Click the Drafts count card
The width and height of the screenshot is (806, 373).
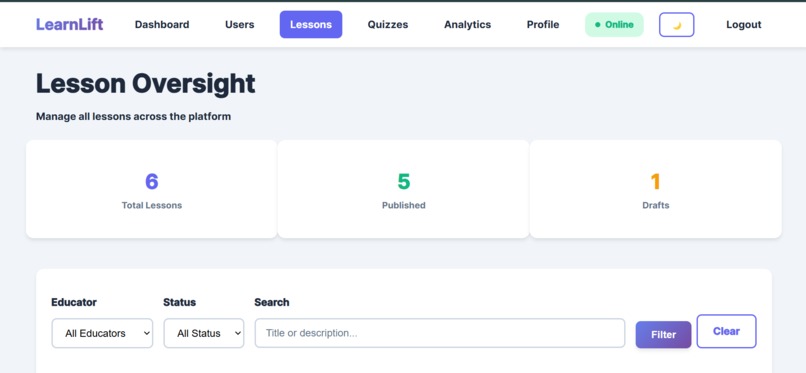pyautogui.click(x=656, y=189)
